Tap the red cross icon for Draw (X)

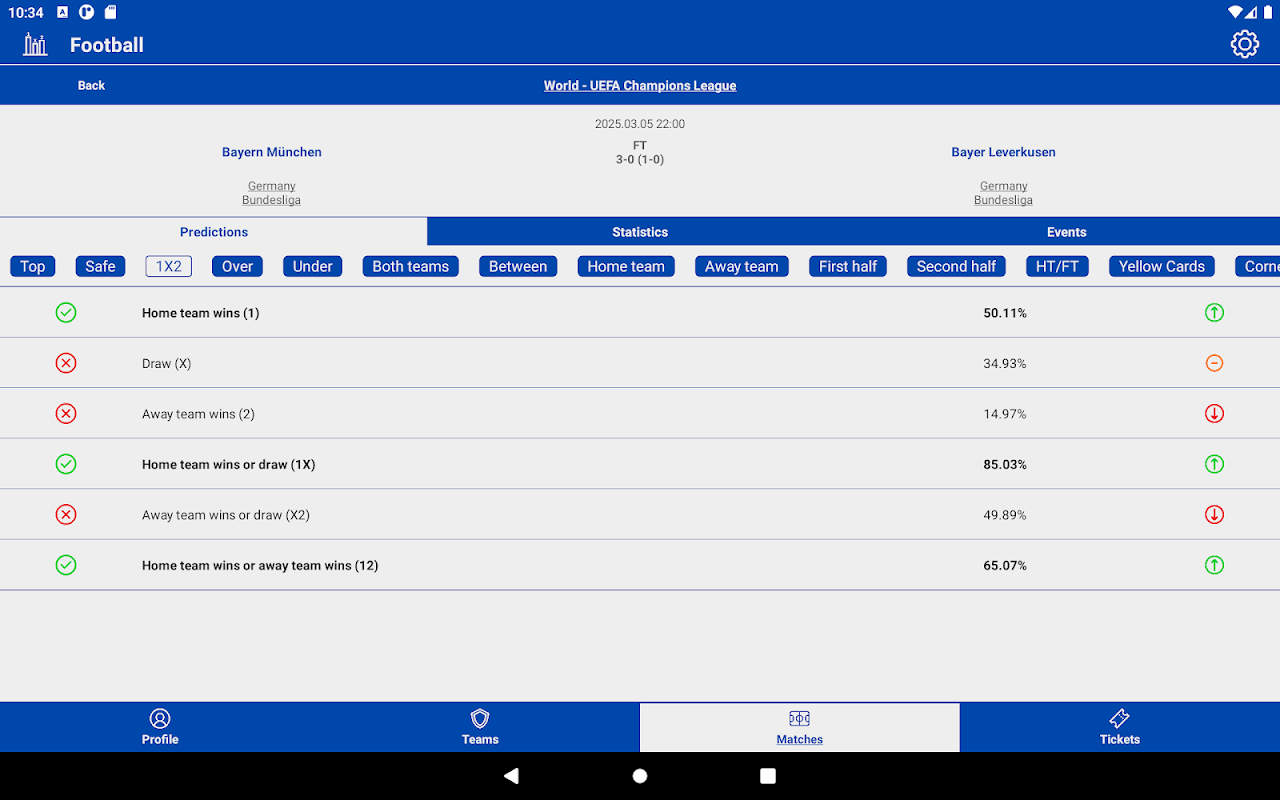[66, 363]
